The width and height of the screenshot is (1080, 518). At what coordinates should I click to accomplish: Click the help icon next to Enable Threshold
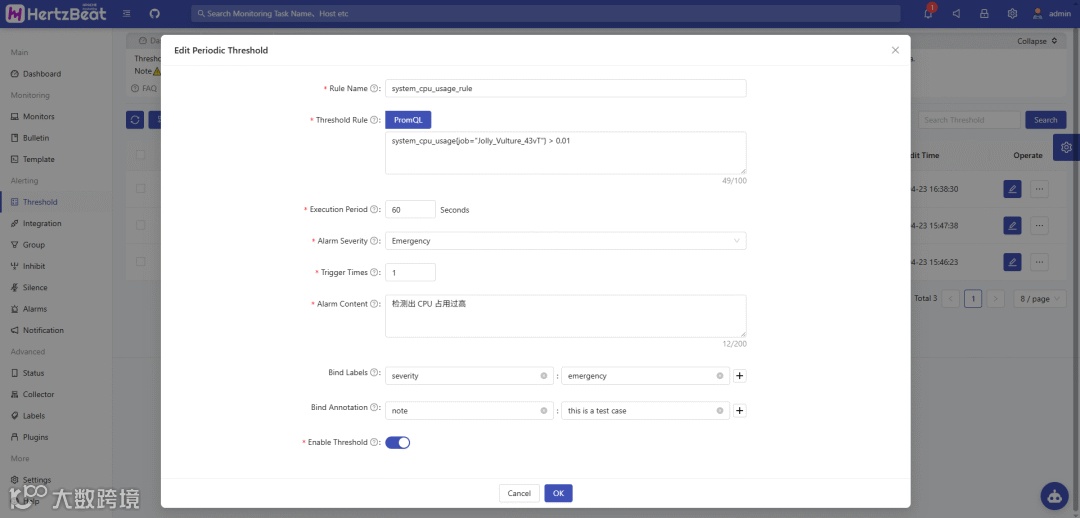click(374, 442)
